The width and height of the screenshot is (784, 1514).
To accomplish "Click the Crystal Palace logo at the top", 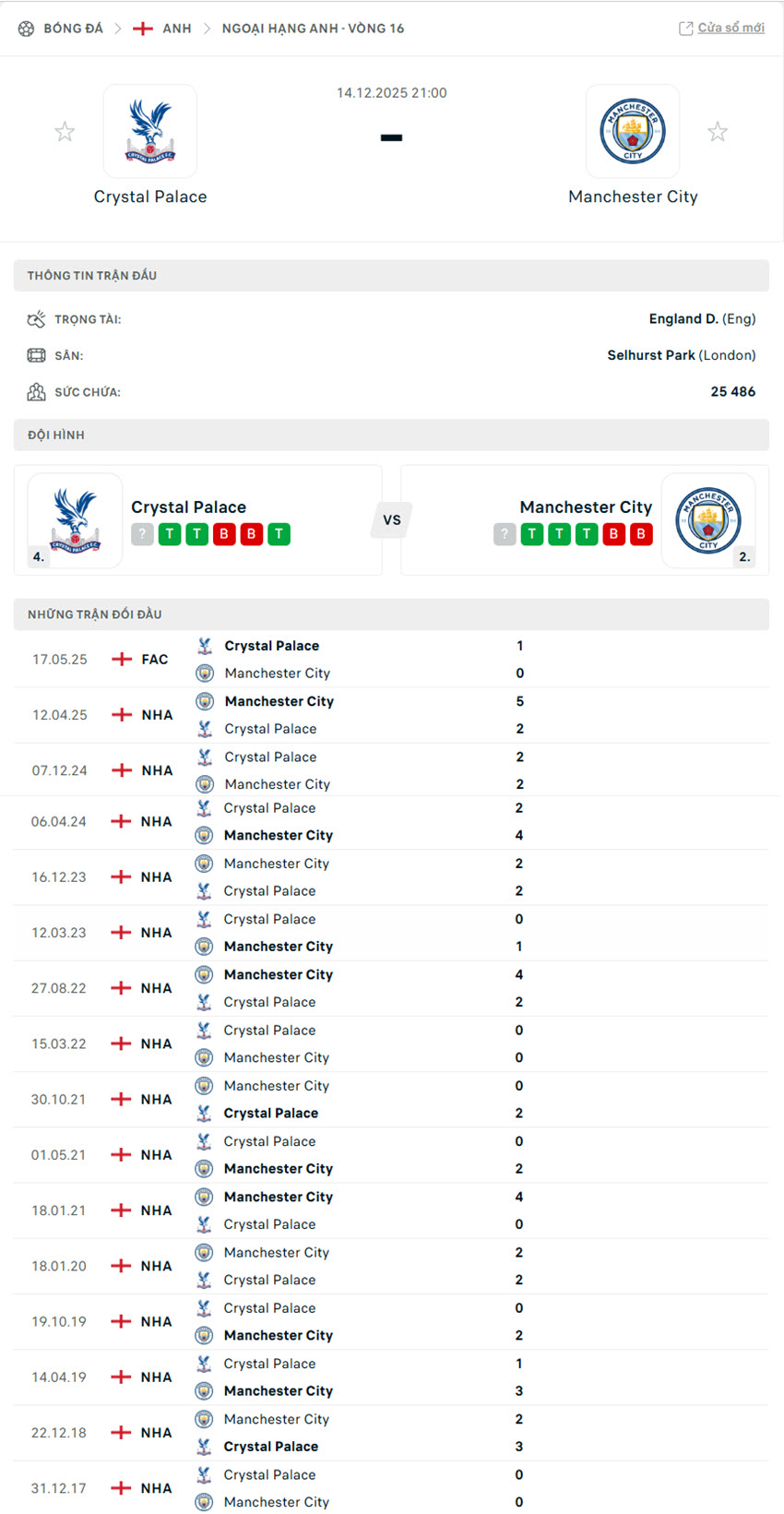I will [149, 130].
